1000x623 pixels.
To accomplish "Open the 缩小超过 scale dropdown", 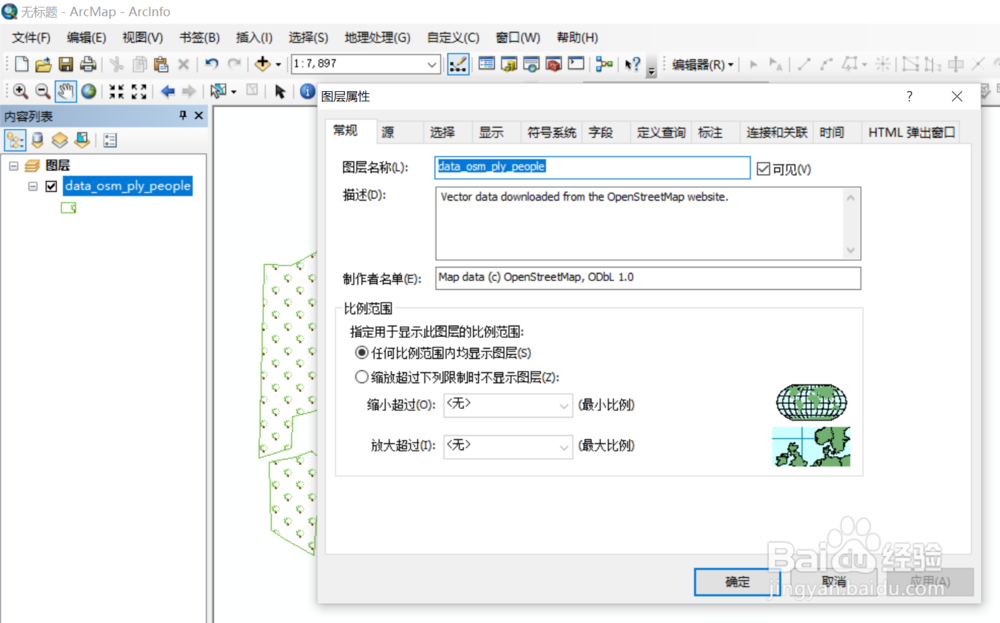I will tap(567, 406).
